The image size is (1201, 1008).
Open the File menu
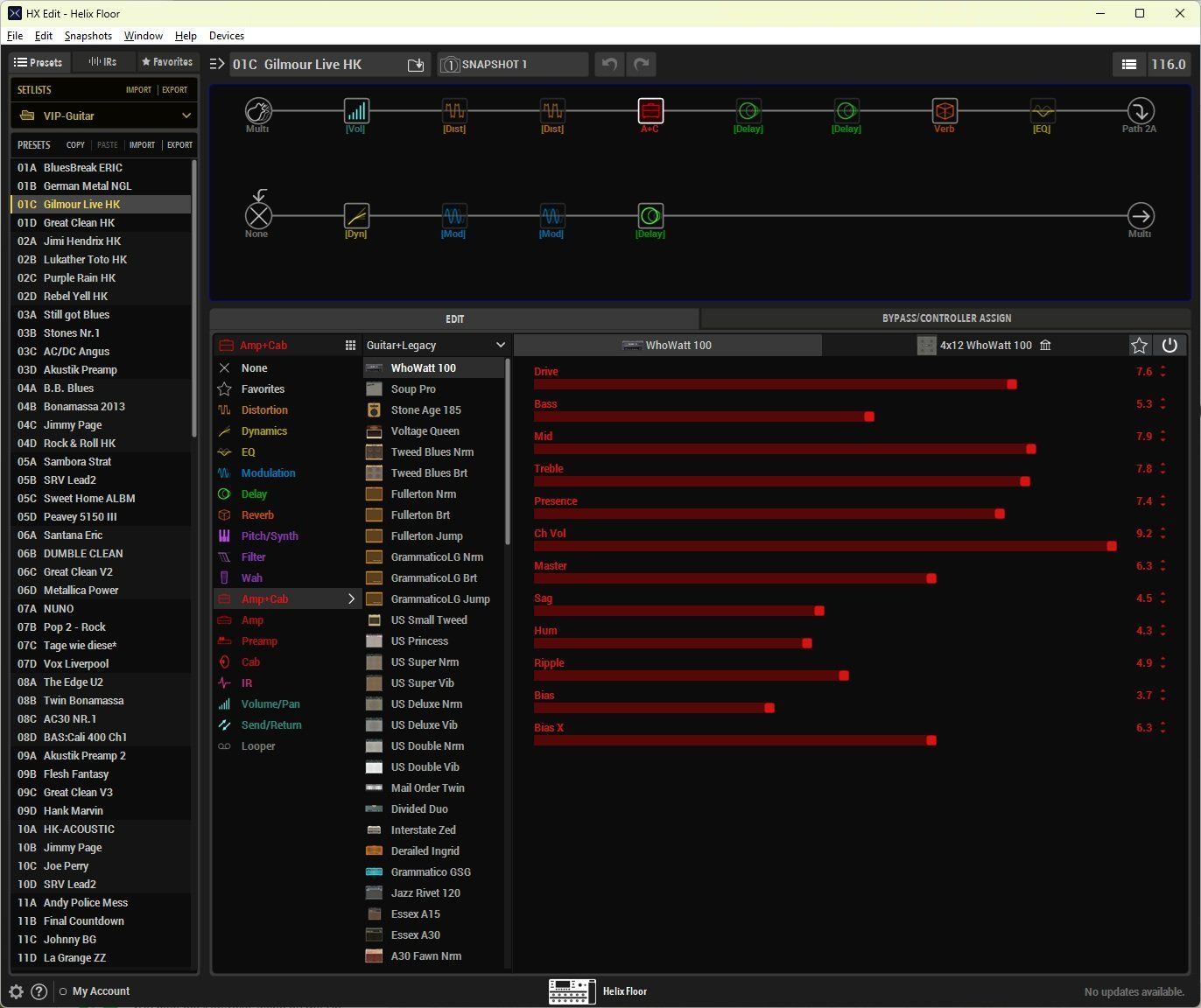(15, 36)
